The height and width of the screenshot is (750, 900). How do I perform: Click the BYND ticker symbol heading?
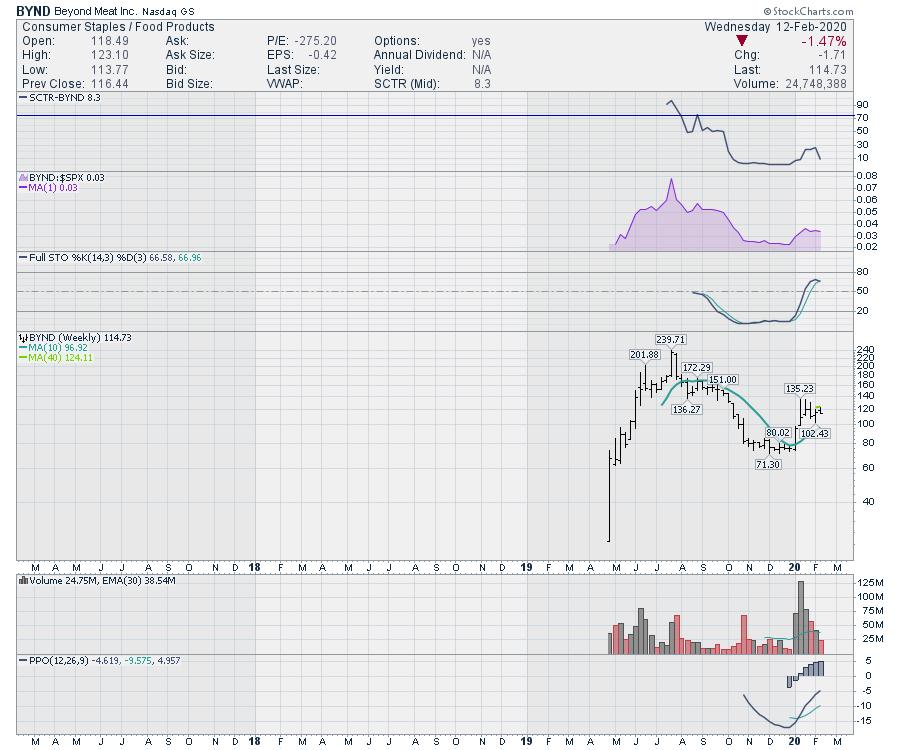tap(34, 11)
